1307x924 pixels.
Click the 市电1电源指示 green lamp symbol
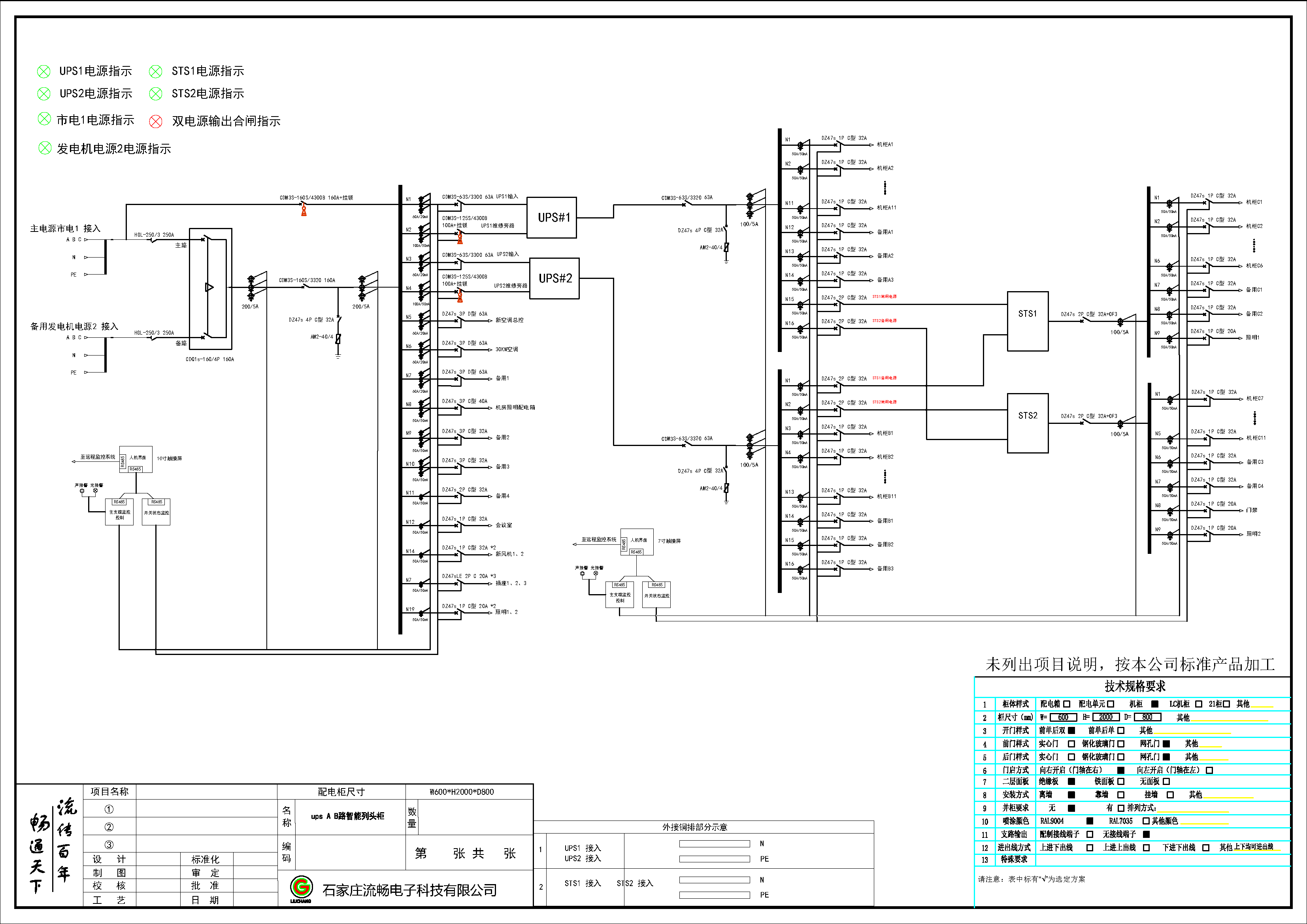click(x=44, y=119)
